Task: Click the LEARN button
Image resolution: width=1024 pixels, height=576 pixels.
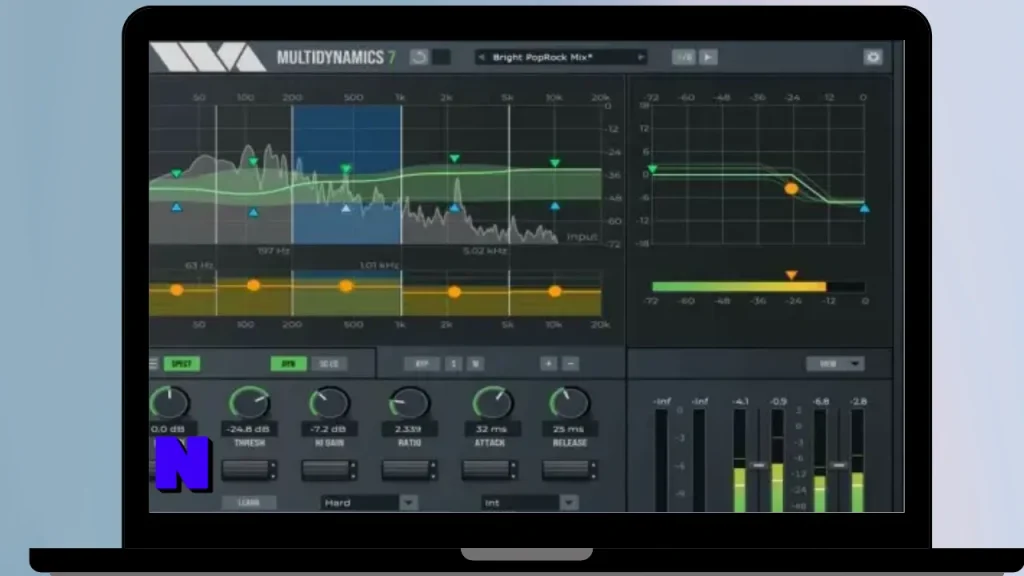Action: (x=249, y=503)
